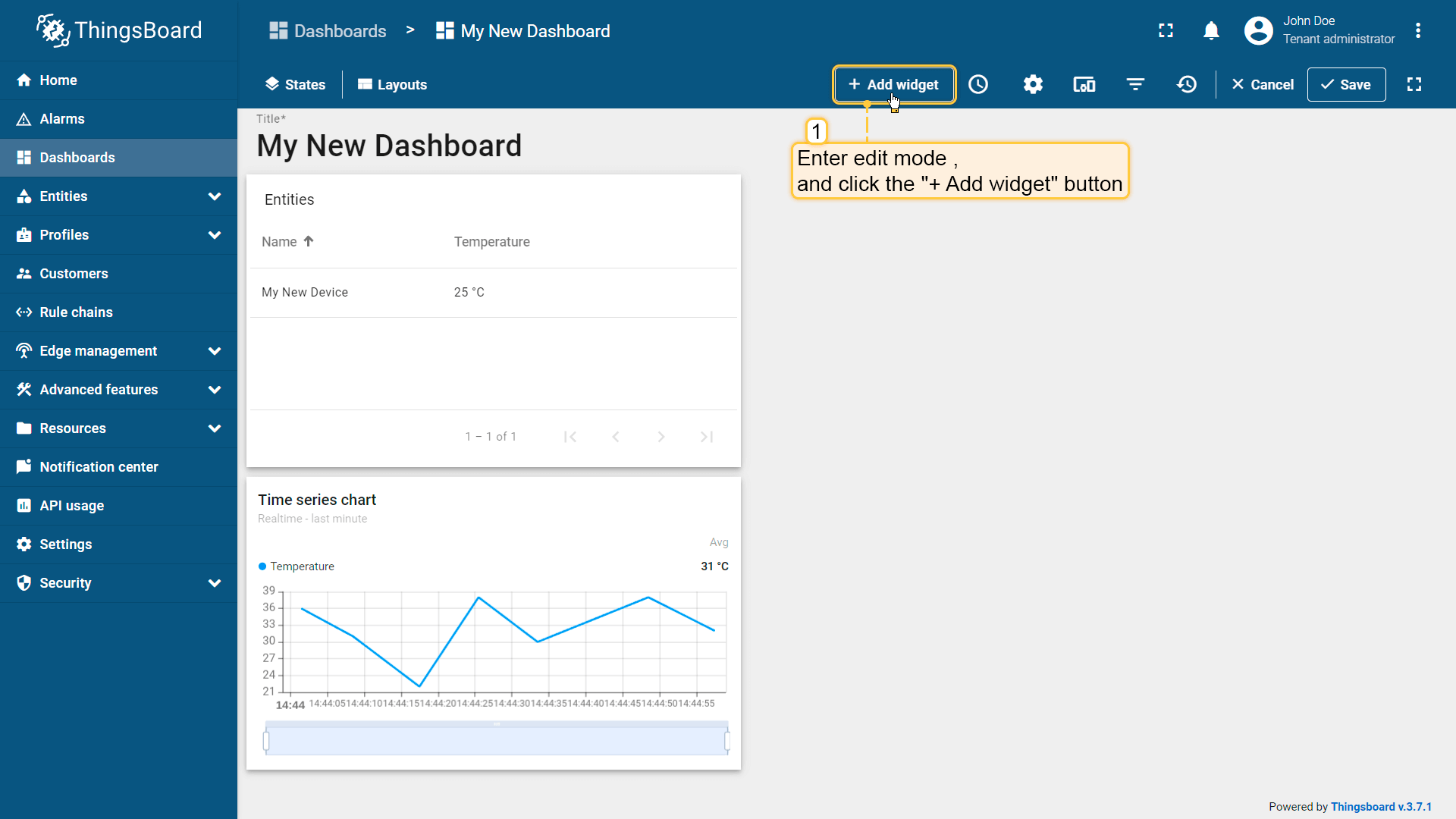This screenshot has height=819, width=1456.
Task: Open the filters icon in toolbar
Action: click(1135, 84)
